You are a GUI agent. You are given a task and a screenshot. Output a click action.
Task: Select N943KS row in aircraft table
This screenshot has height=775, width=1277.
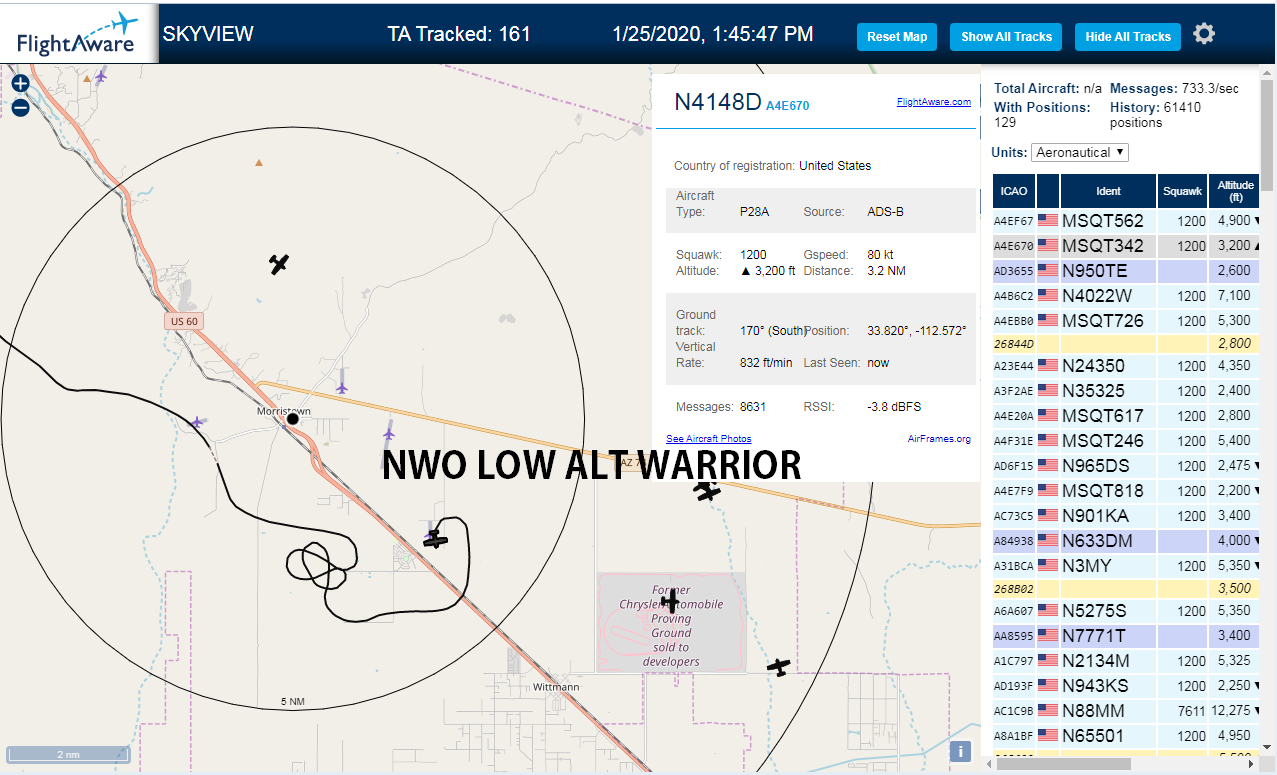[x=1127, y=685]
